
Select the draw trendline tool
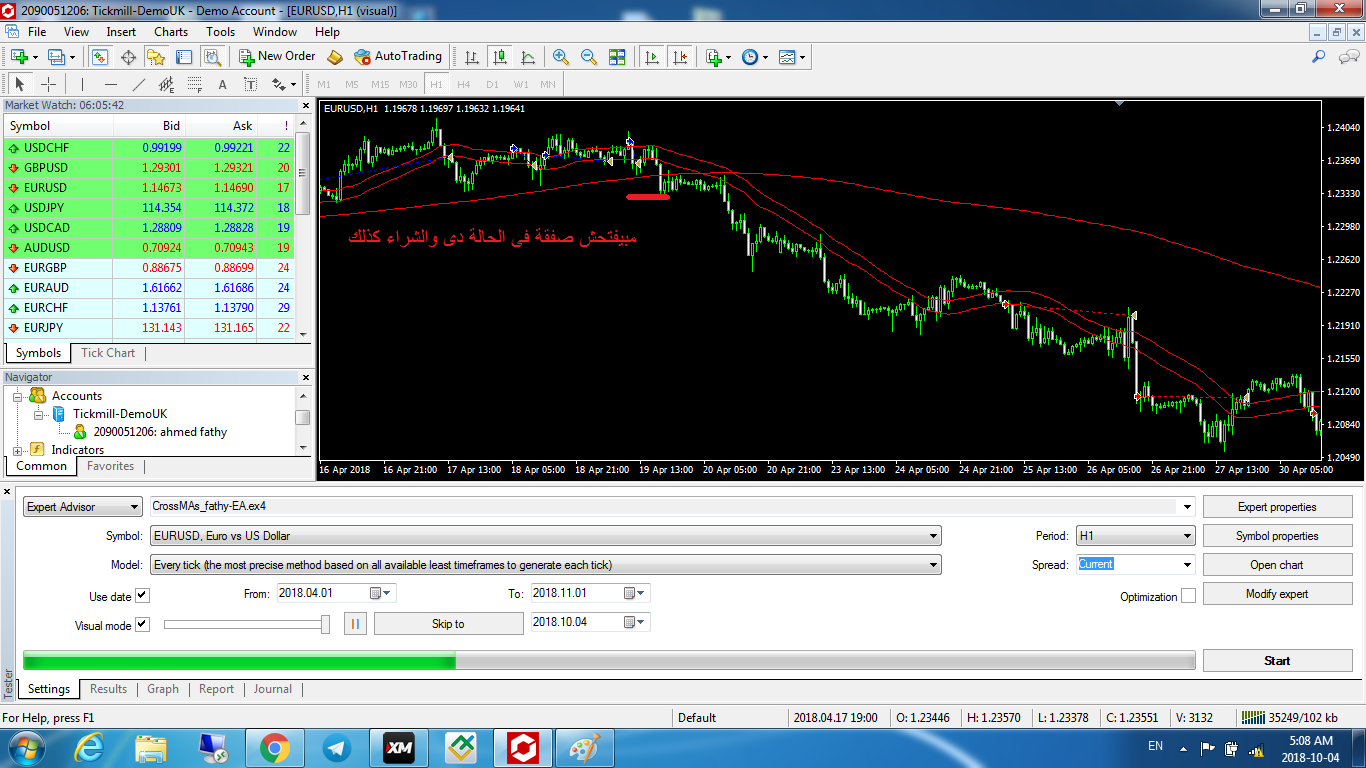click(x=139, y=84)
